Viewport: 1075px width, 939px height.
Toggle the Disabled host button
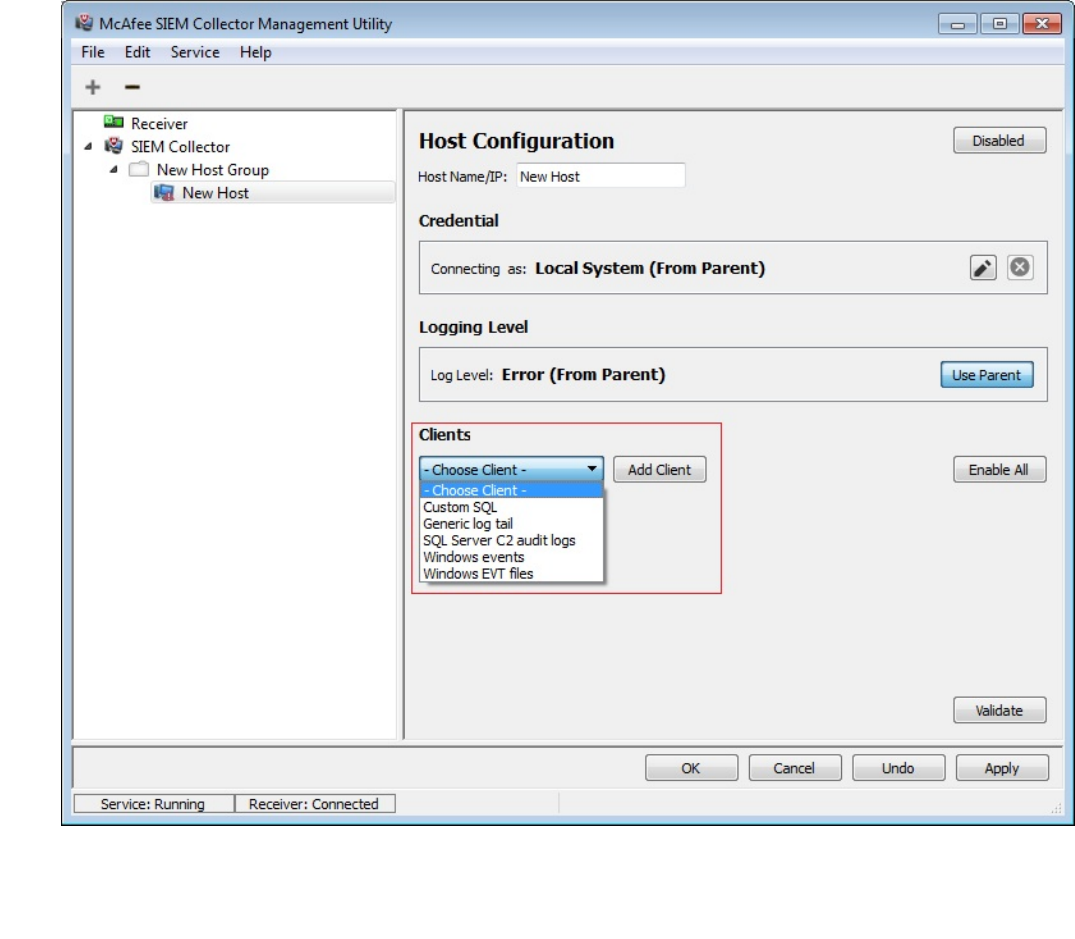point(999,141)
